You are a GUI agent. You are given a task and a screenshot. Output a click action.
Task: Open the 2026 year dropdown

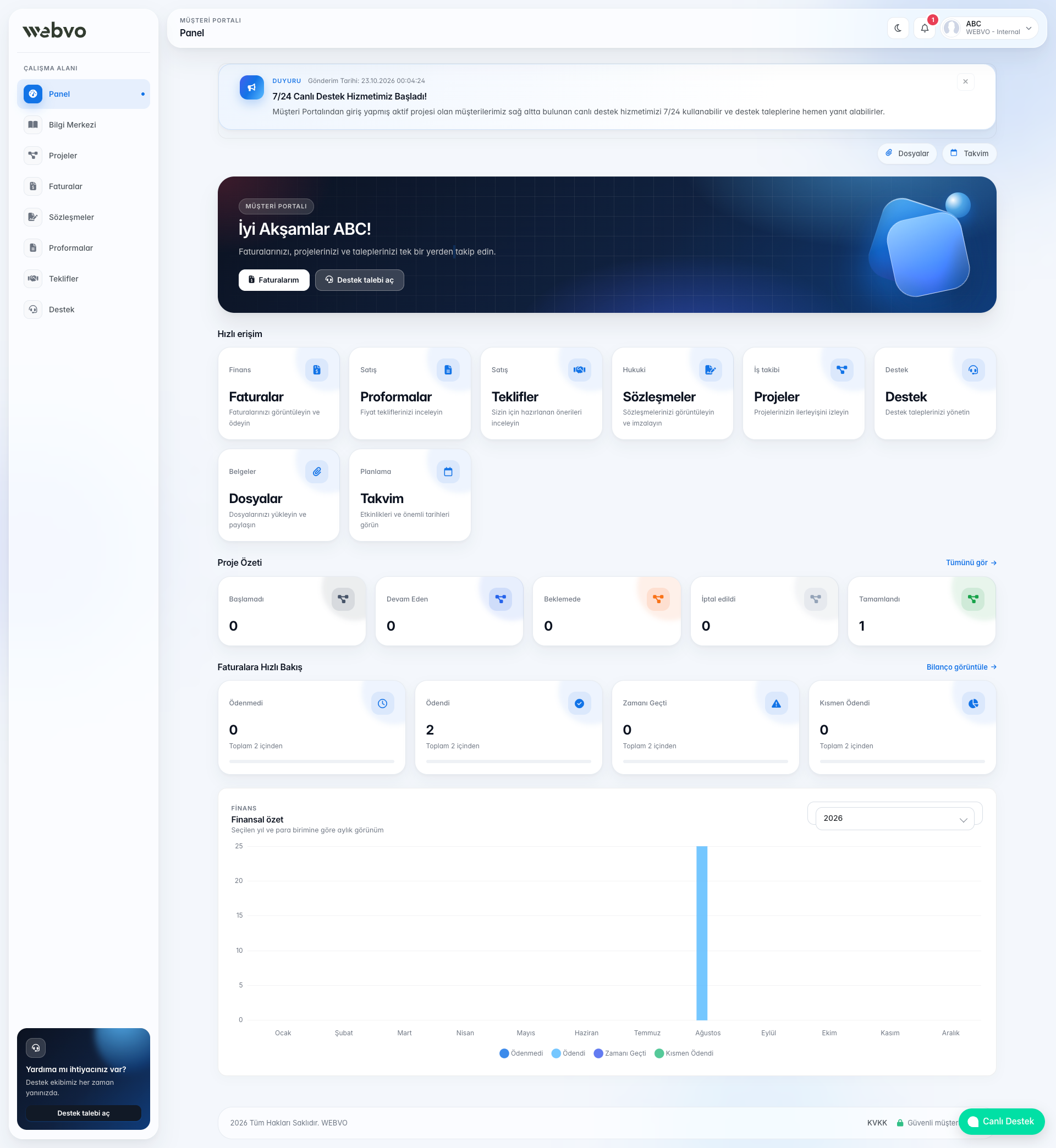(x=894, y=819)
